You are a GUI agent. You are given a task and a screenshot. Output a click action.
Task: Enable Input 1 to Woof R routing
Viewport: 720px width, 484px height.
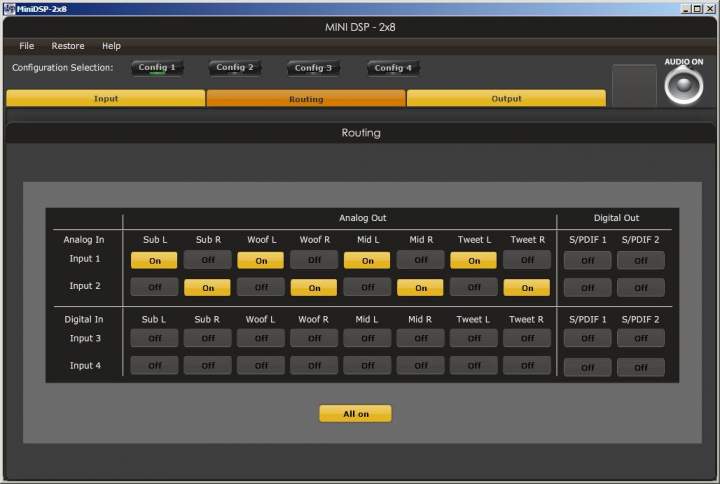314,260
